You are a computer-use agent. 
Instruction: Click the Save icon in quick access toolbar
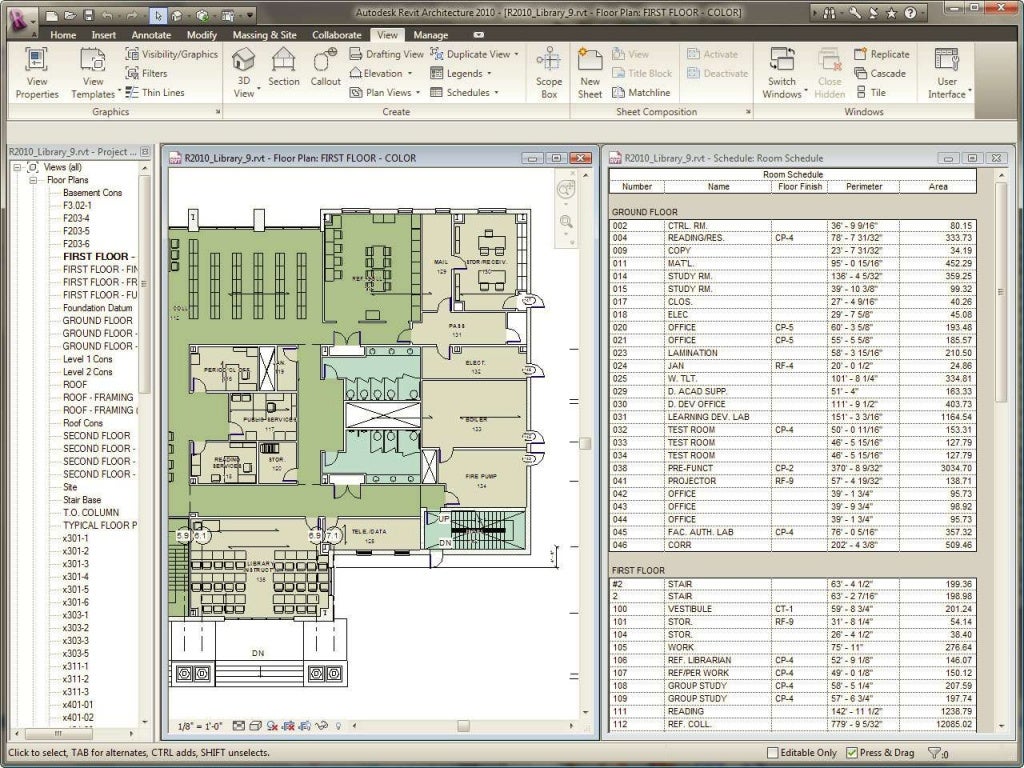tap(89, 14)
